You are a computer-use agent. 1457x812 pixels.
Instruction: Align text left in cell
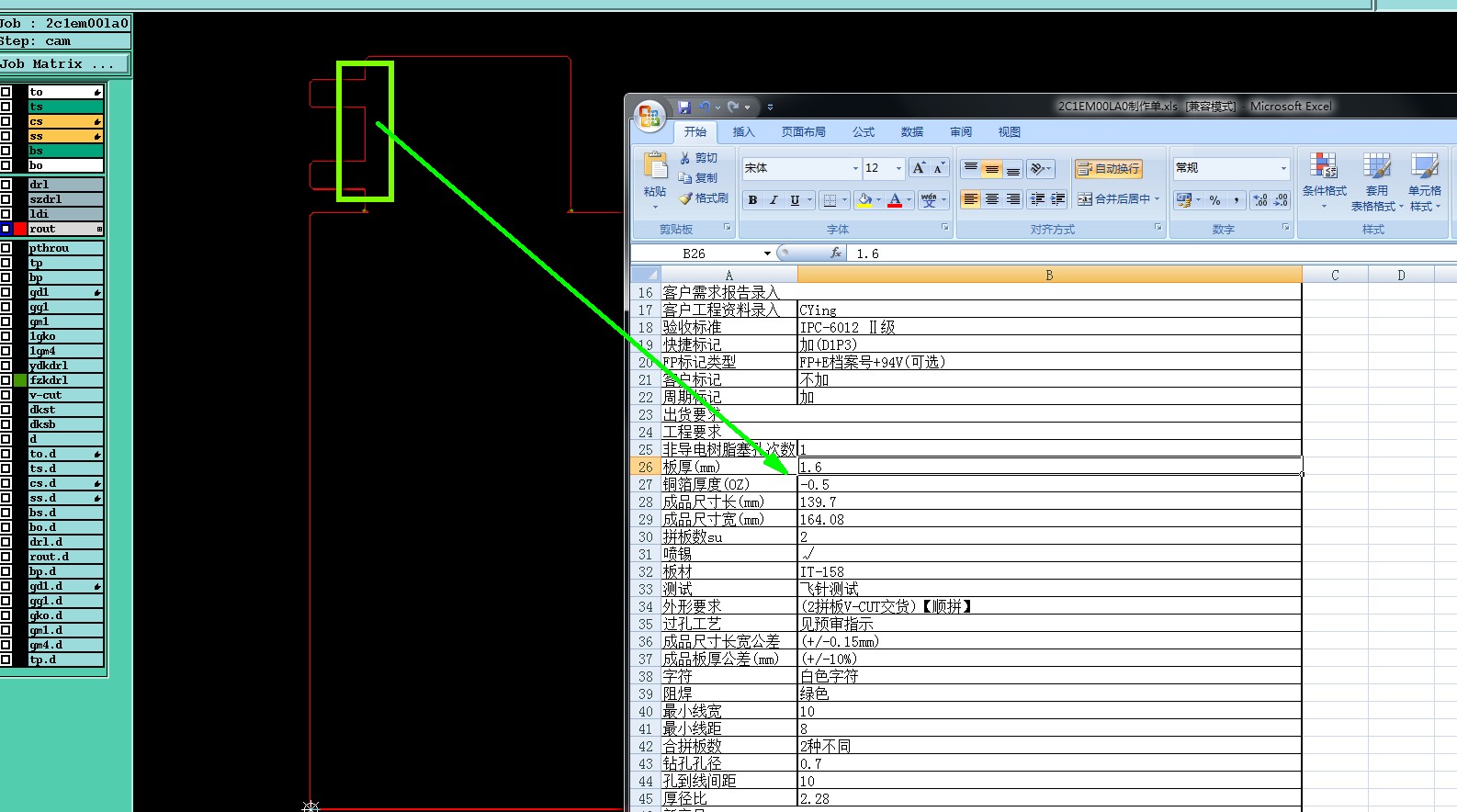[x=971, y=199]
